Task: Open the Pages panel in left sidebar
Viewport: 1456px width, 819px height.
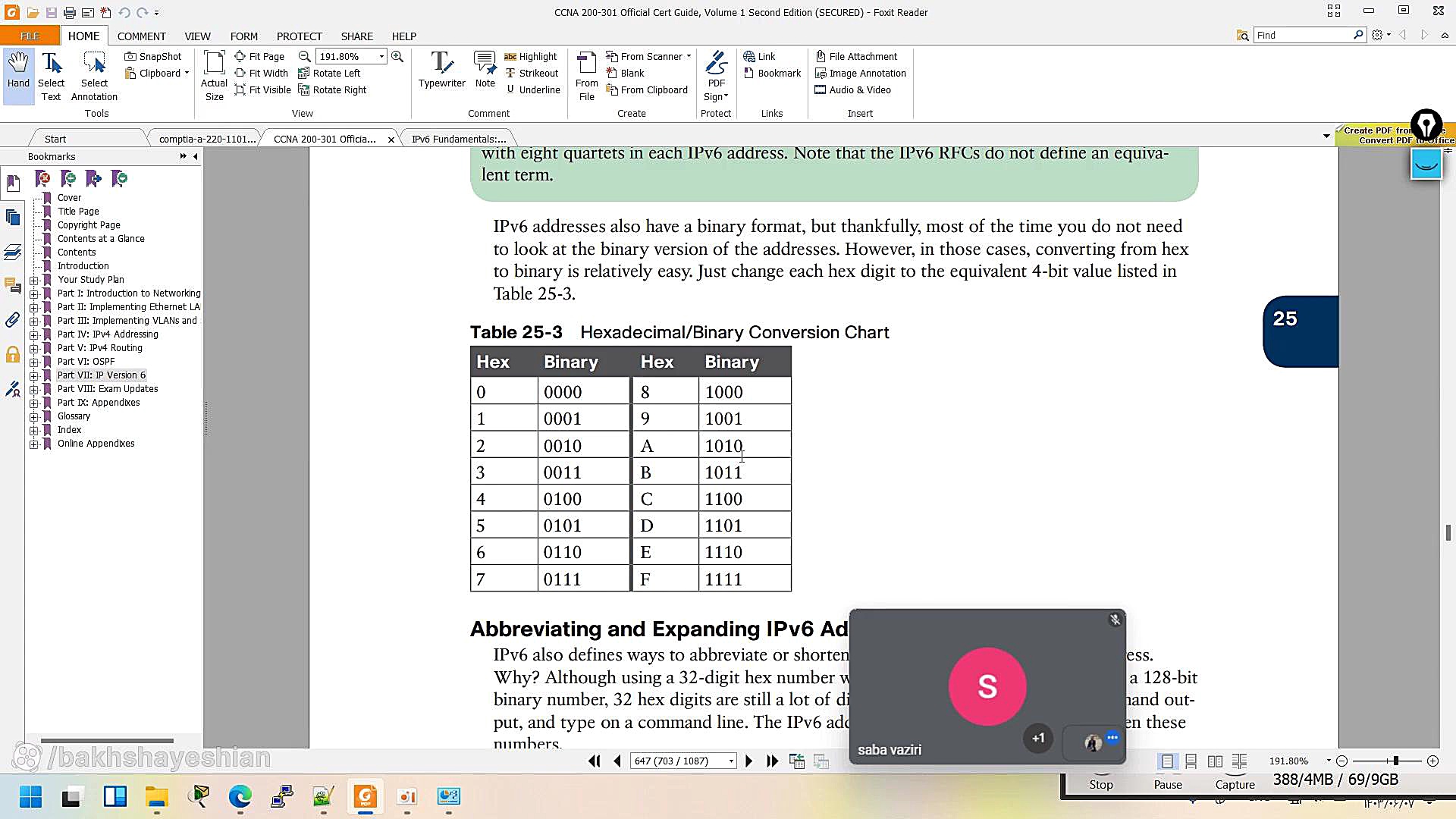Action: click(x=13, y=218)
